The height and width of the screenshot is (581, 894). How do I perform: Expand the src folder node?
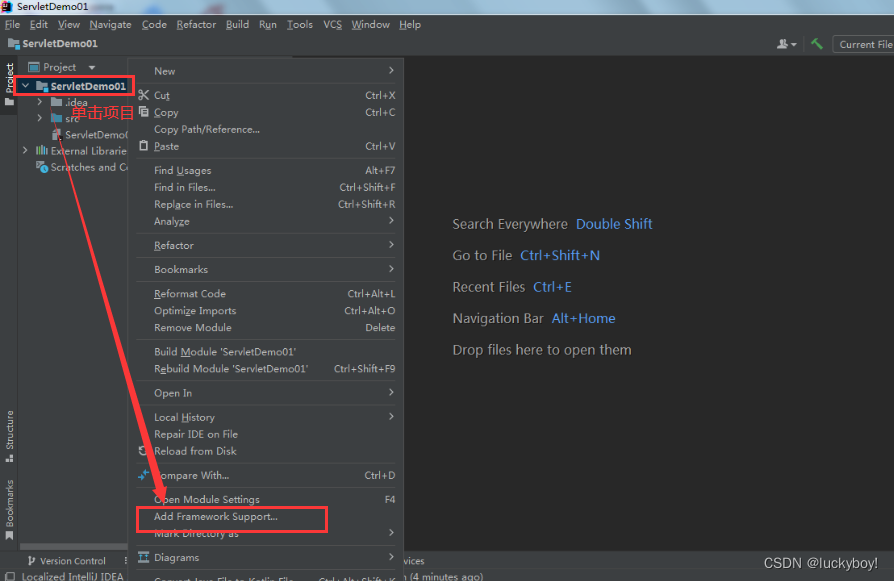(x=39, y=118)
